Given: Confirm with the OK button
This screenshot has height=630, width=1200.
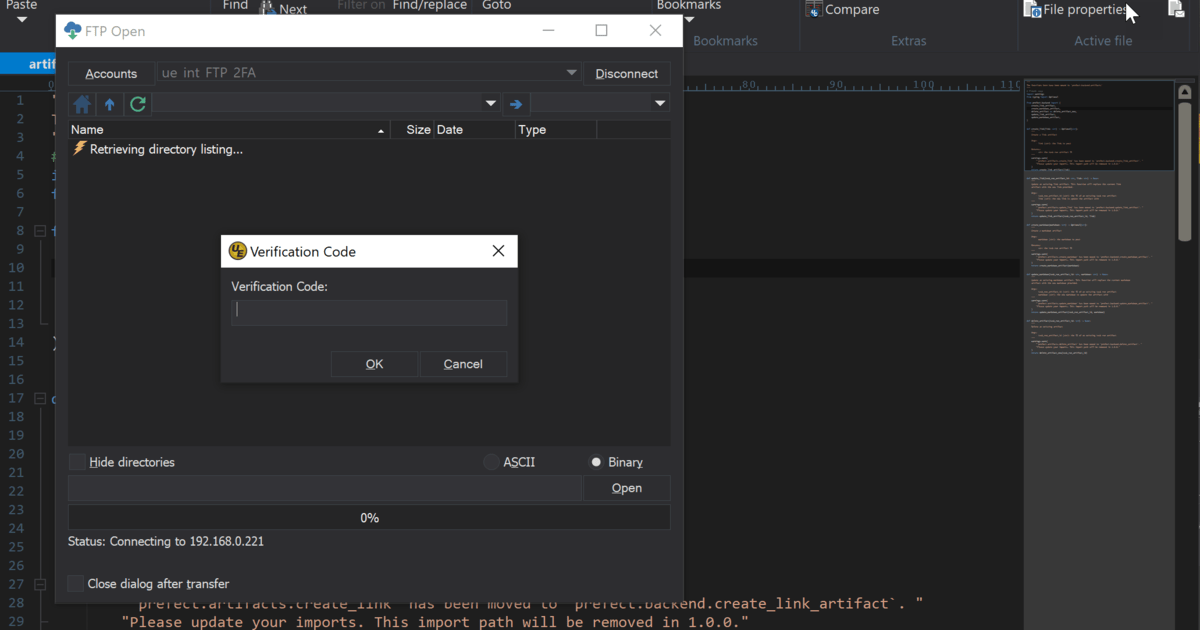Looking at the screenshot, I should coord(374,363).
